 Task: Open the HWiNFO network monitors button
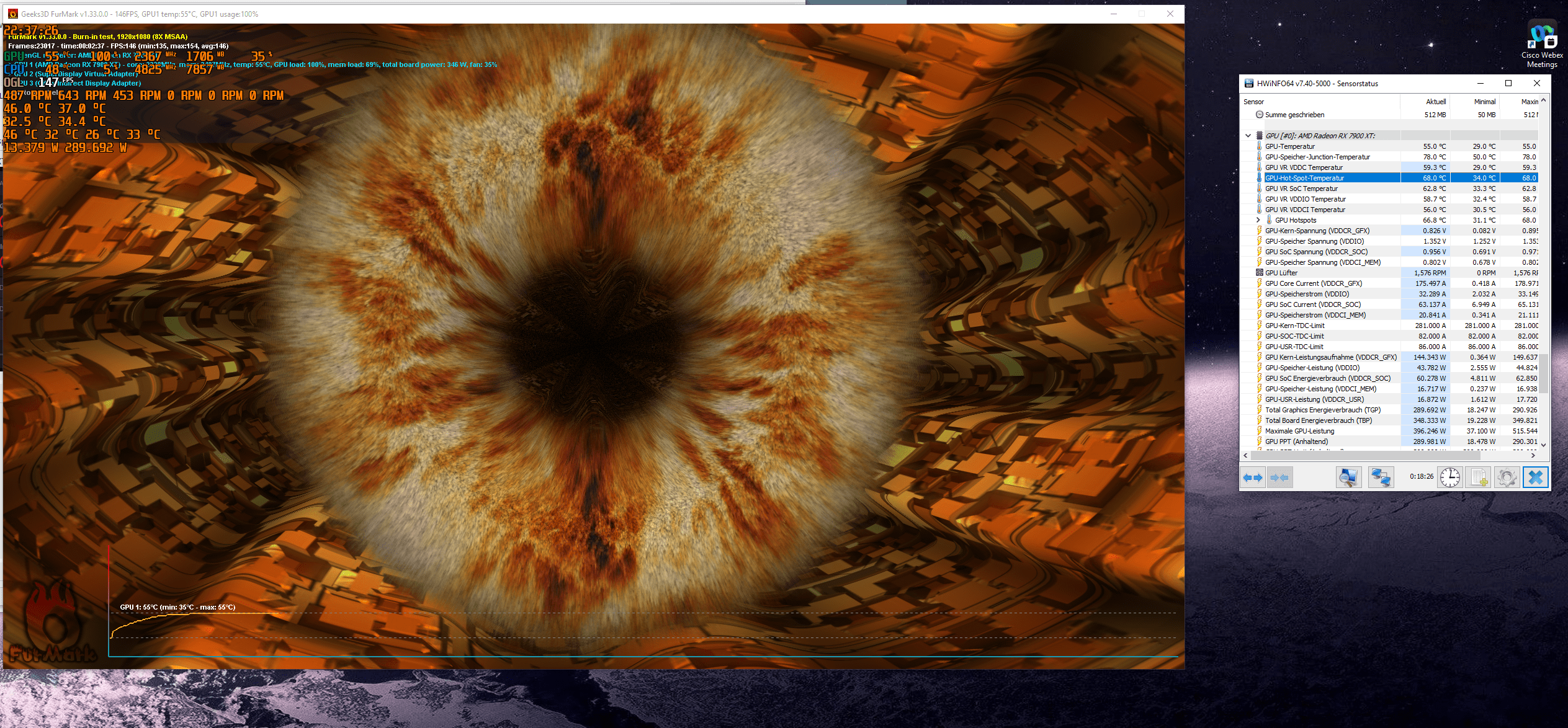(1381, 477)
